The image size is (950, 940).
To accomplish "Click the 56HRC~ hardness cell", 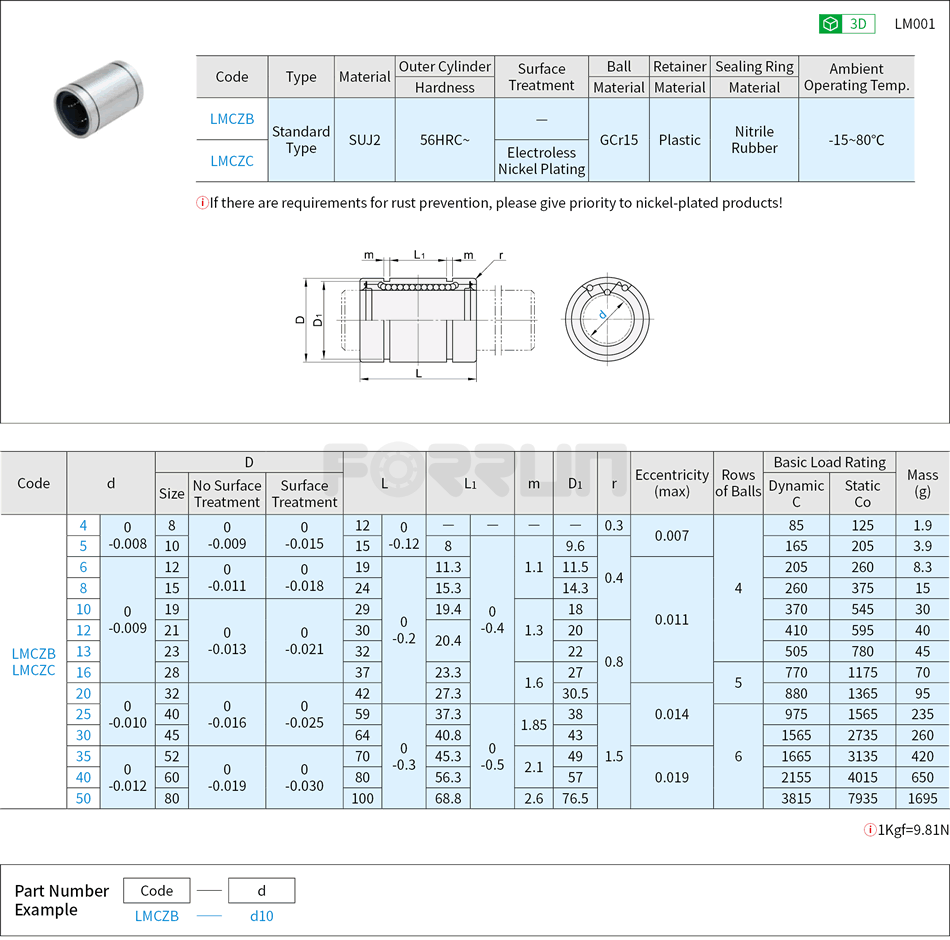I will coord(444,140).
